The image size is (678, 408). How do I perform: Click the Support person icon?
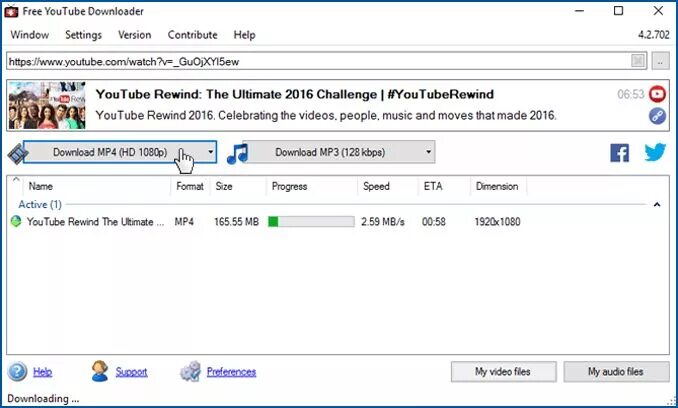(x=100, y=371)
